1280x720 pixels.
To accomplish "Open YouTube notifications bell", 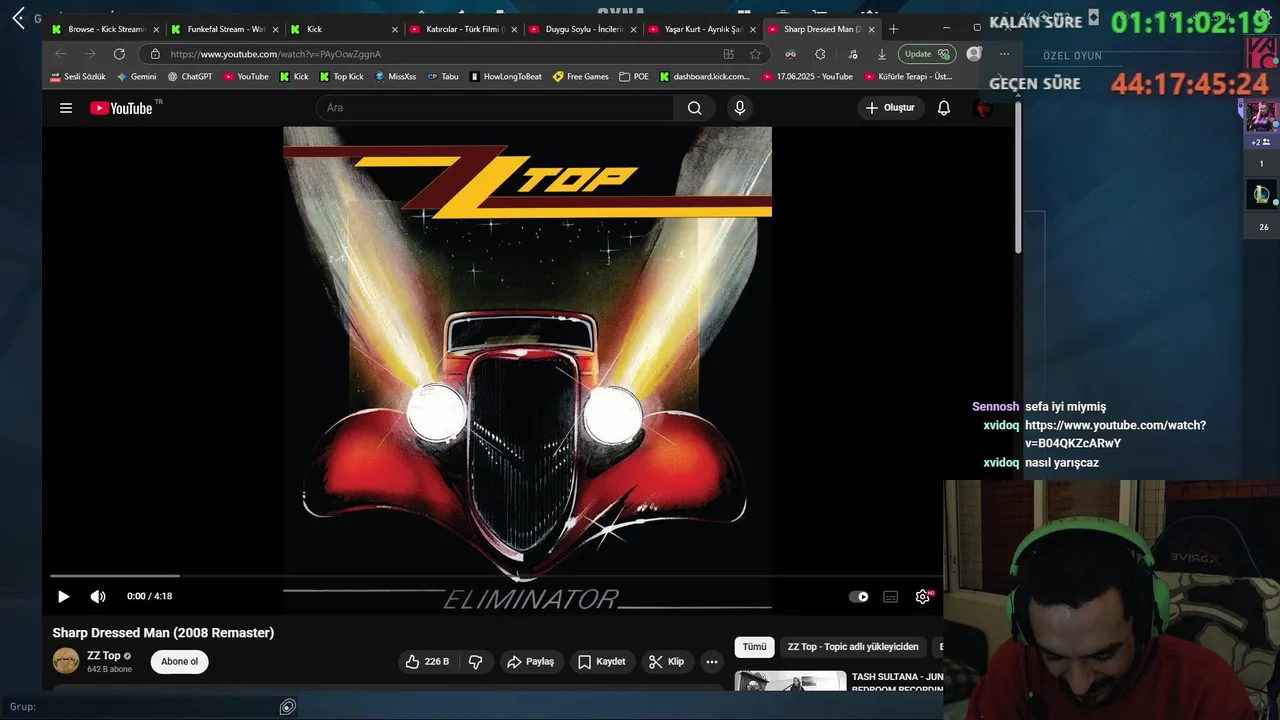I will point(944,108).
